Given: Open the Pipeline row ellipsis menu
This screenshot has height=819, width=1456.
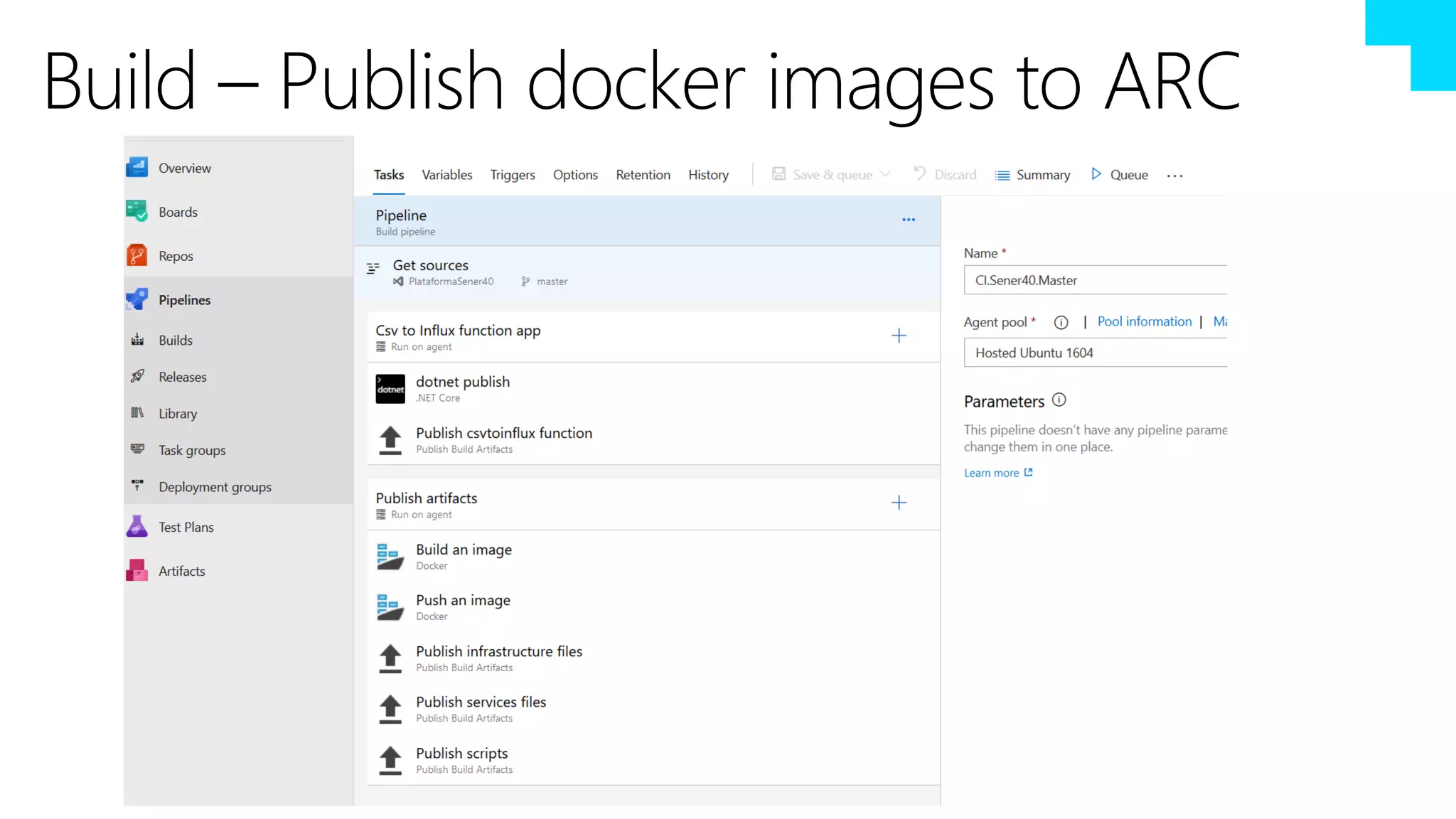Looking at the screenshot, I should 909,220.
